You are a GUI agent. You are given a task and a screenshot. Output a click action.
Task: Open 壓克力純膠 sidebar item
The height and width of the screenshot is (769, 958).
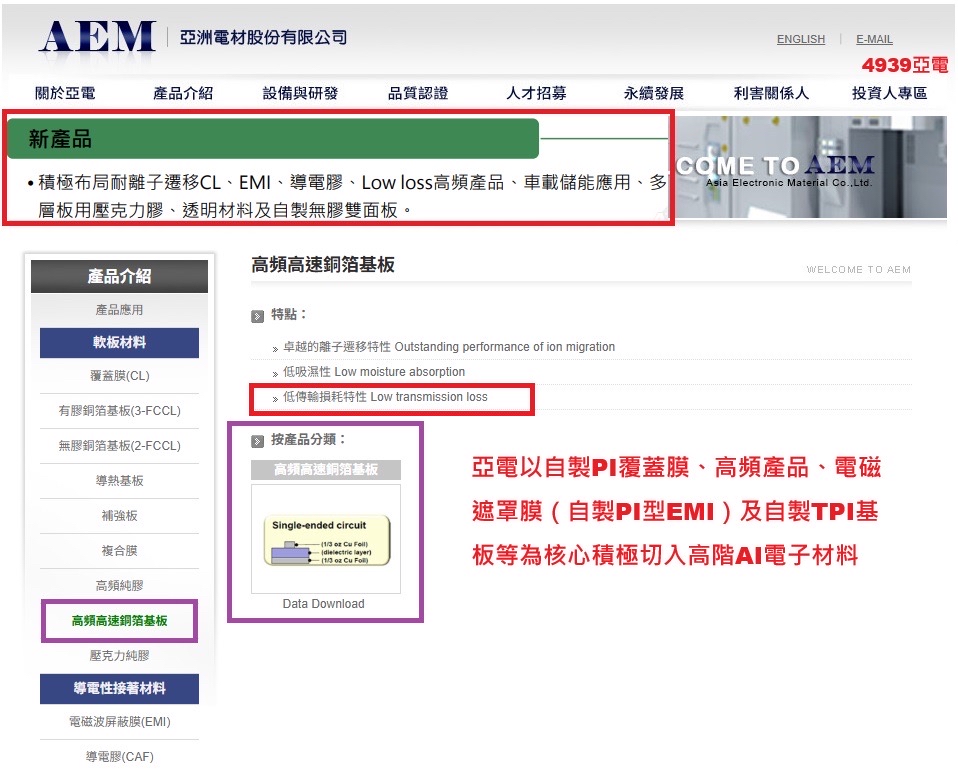[119, 655]
